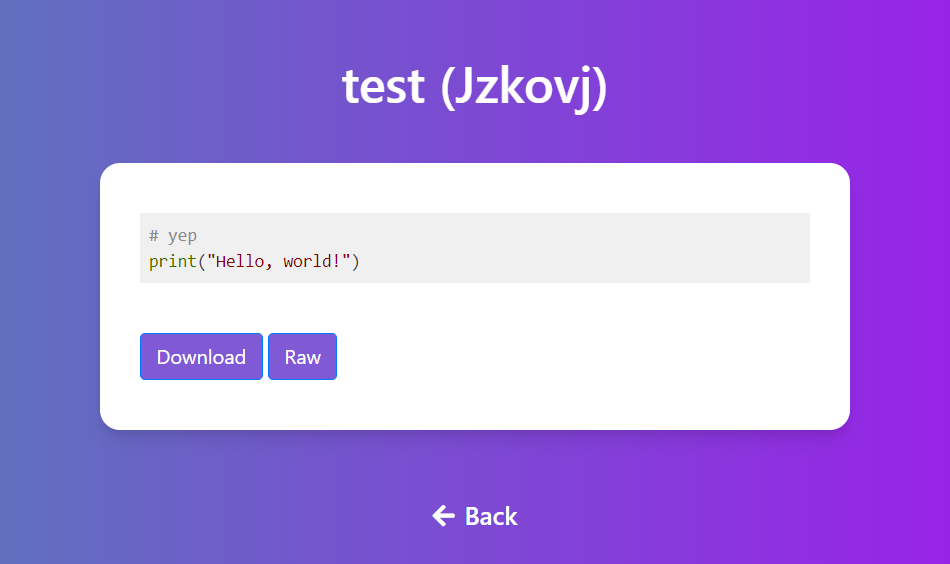Click the word "test" in the heading
950x564 pixels.
[383, 86]
